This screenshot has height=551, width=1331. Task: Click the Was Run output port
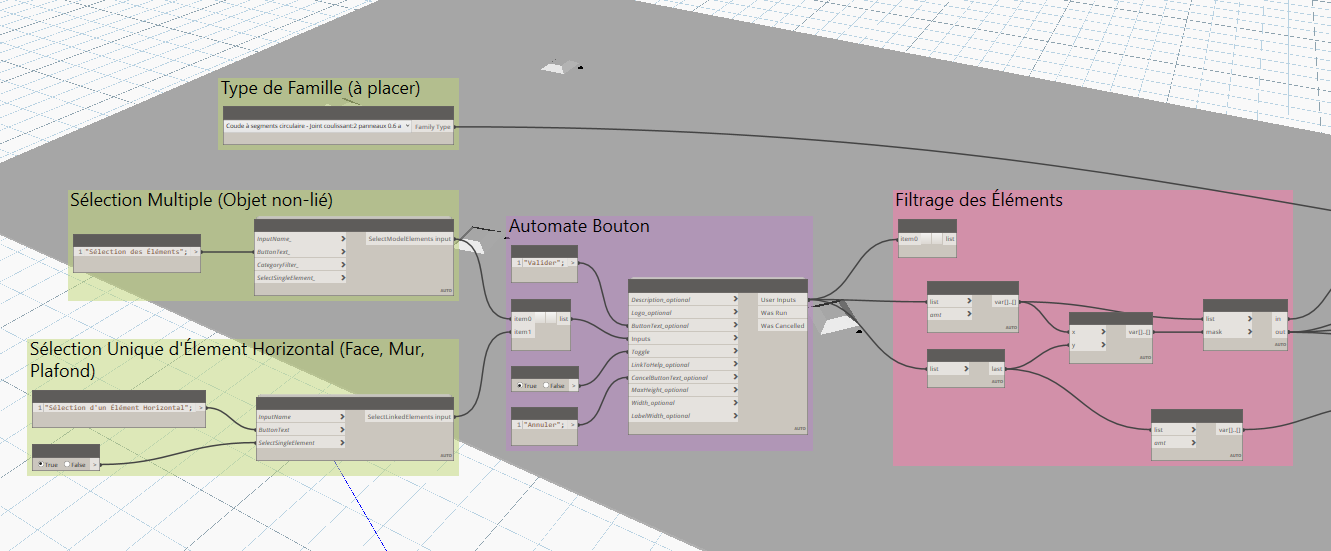[773, 312]
